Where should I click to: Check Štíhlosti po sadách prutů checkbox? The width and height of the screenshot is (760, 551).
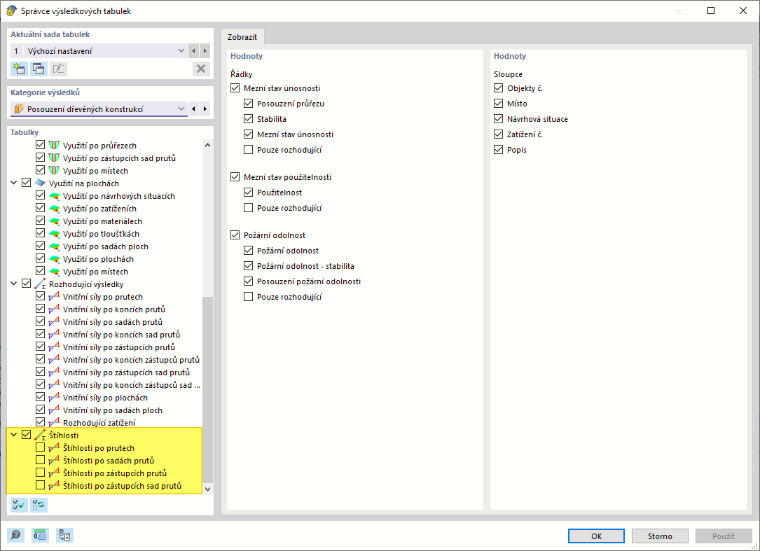pyautogui.click(x=40, y=460)
